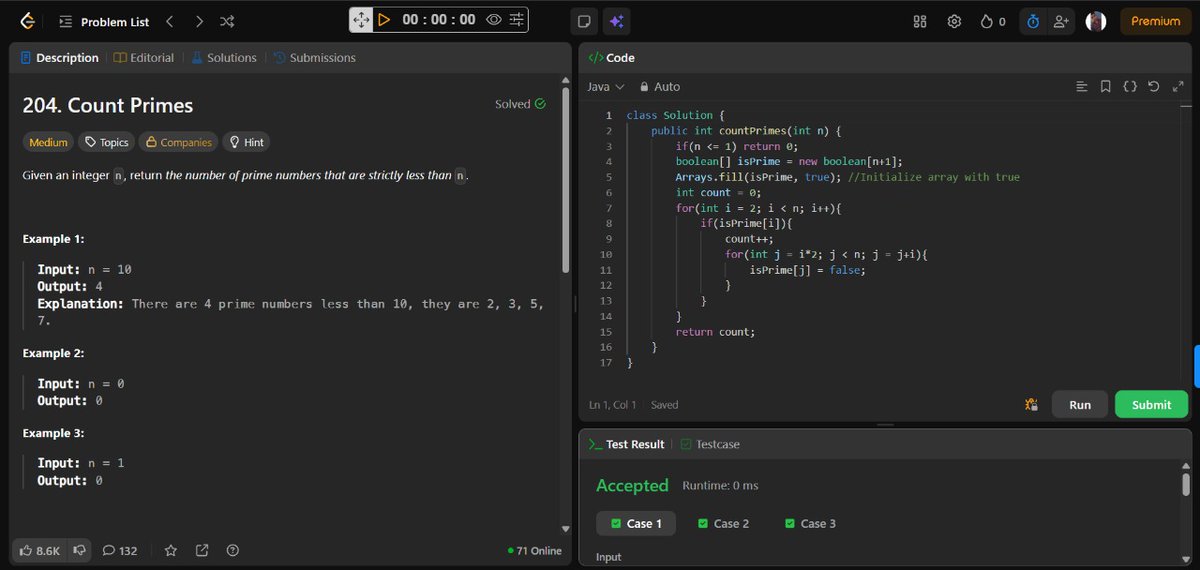Select the Case 1 result
Image resolution: width=1200 pixels, height=570 pixels.
635,524
